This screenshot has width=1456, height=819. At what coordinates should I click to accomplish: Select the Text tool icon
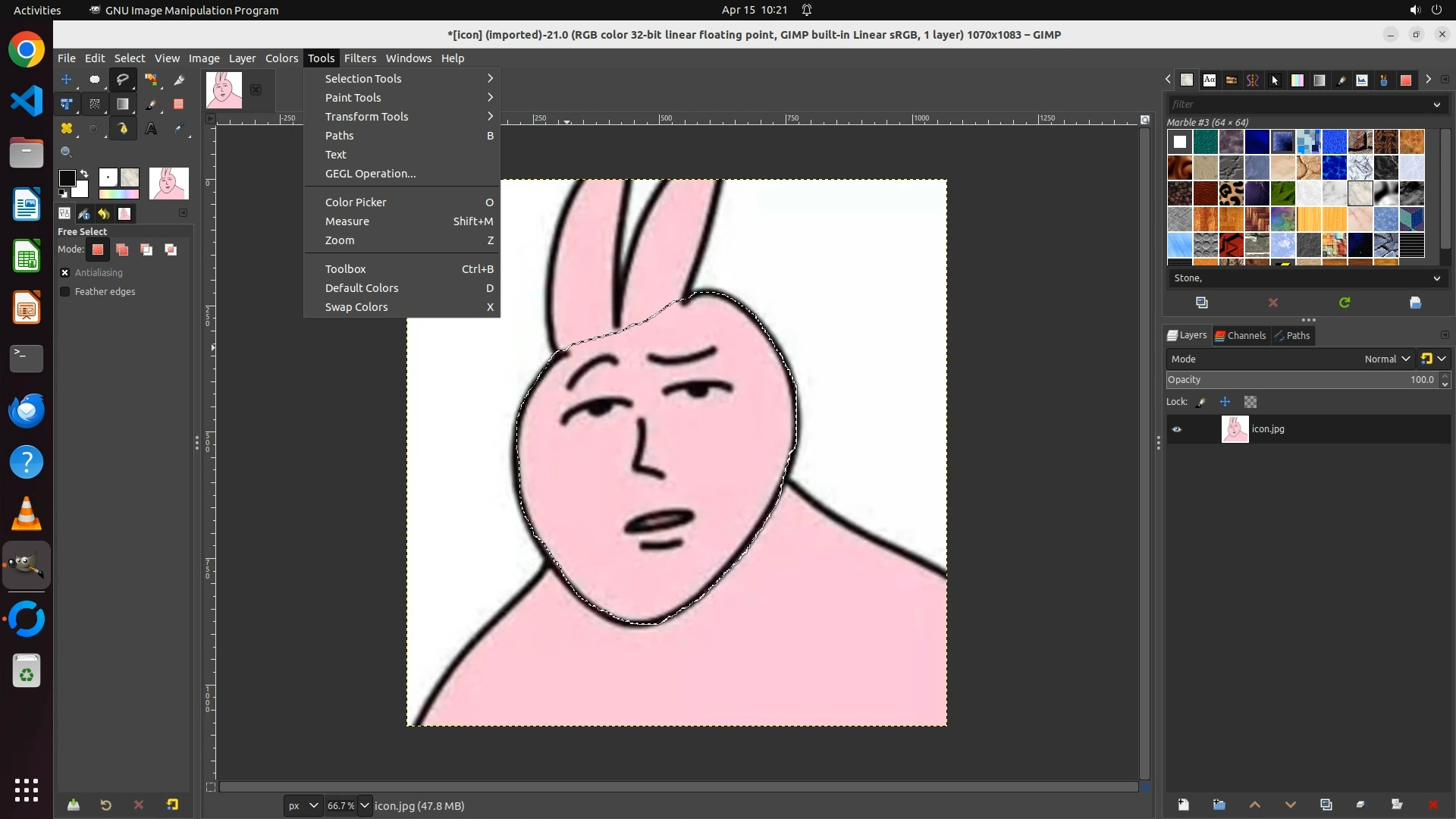pos(151,129)
